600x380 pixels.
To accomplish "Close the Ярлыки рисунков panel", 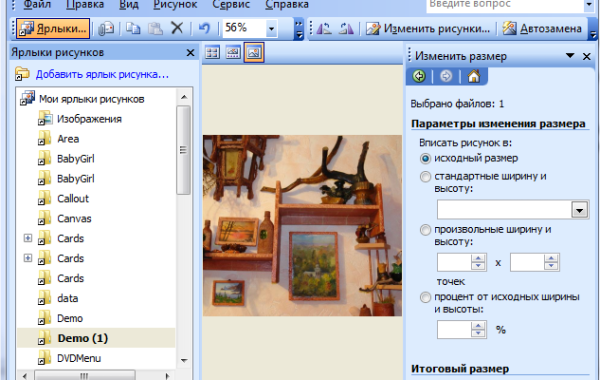I will tap(190, 53).
